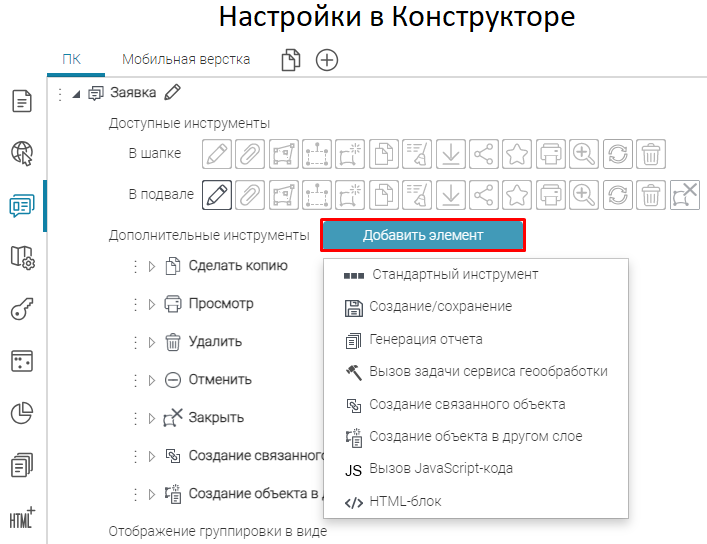This screenshot has width=707, height=544.
Task: Toggle the star favorite tool in В шапке row
Action: (517, 154)
